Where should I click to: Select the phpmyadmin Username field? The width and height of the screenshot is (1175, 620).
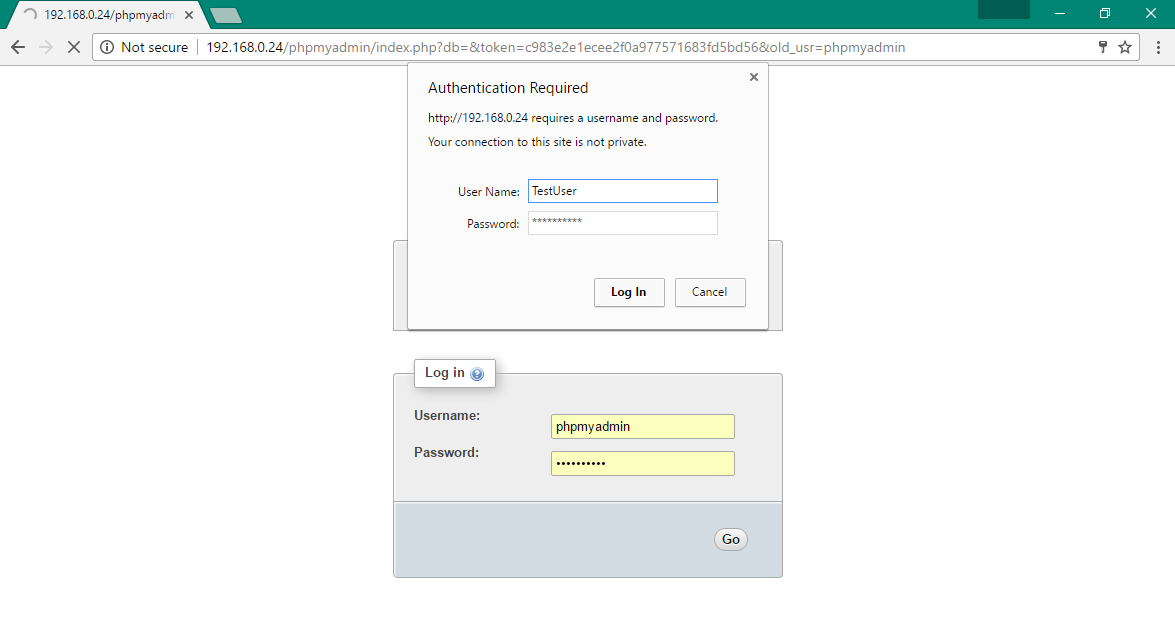tap(643, 426)
